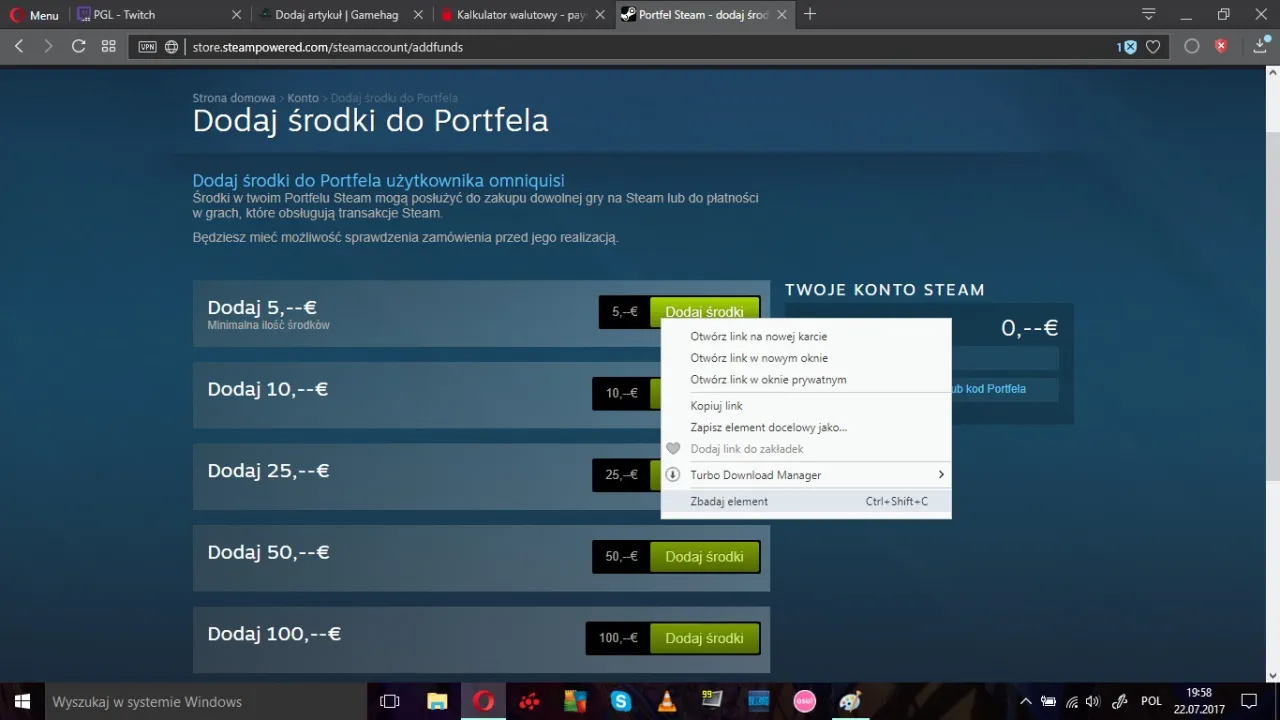The image size is (1280, 720).
Task: Open a new browser tab
Action: pyautogui.click(x=810, y=14)
